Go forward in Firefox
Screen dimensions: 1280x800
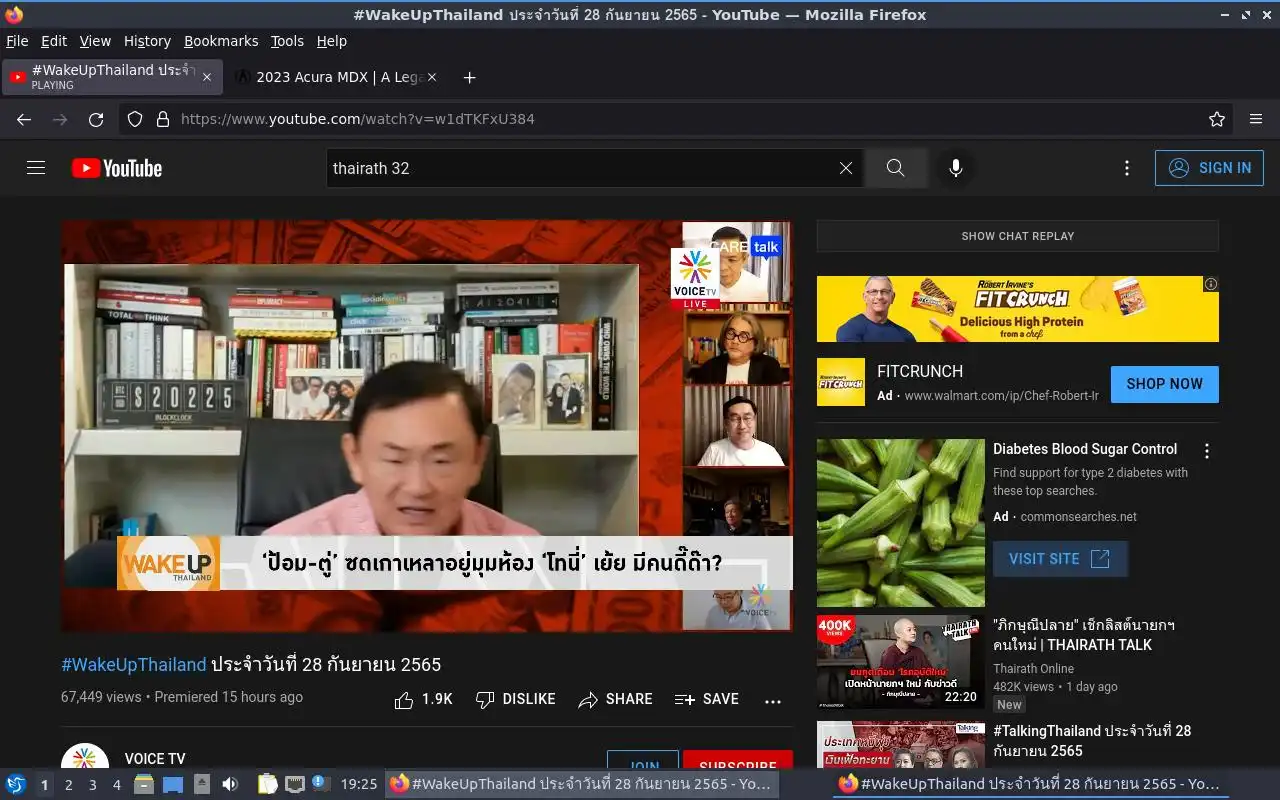tap(60, 119)
